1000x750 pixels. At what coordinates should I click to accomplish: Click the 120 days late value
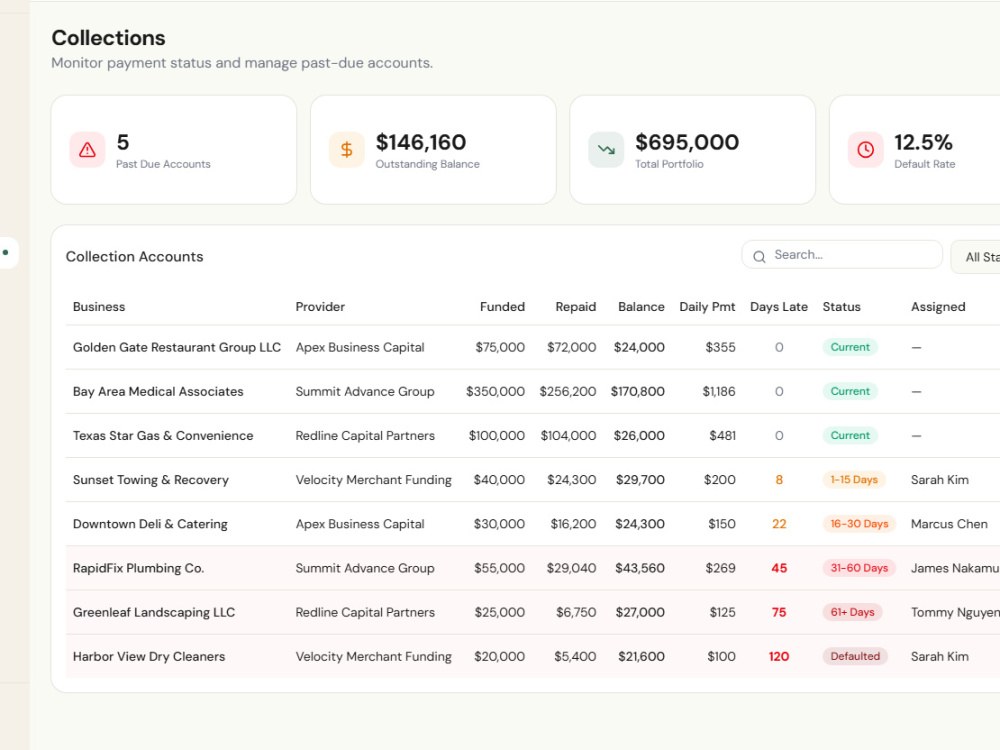pyautogui.click(x=779, y=656)
